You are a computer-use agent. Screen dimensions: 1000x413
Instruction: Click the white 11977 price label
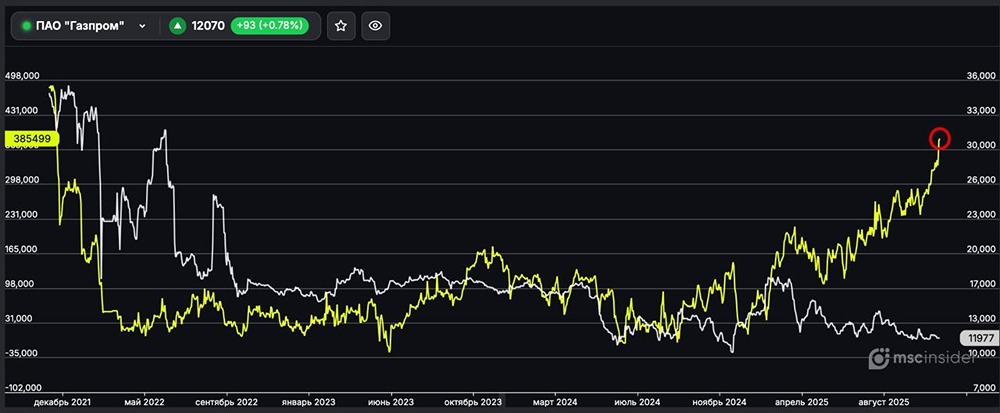pyautogui.click(x=976, y=338)
